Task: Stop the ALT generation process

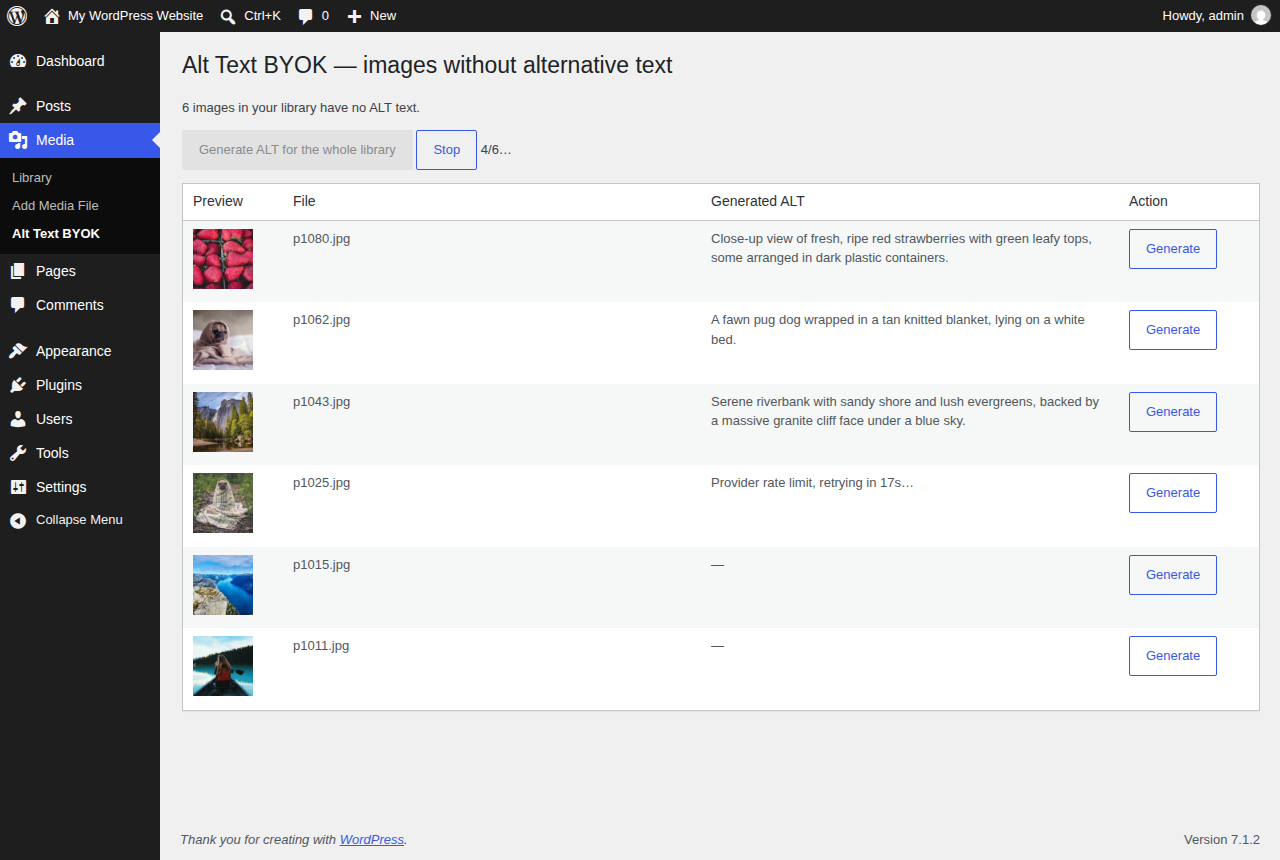Action: (x=446, y=150)
